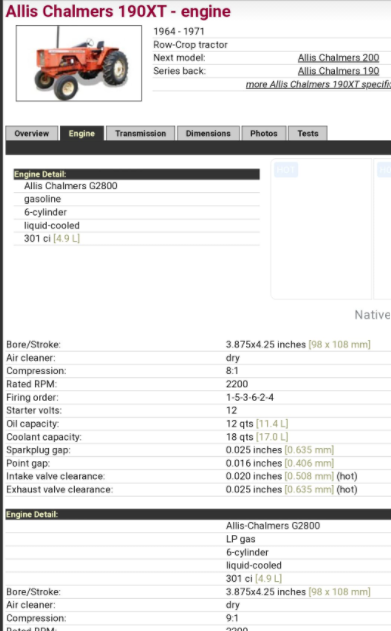Click the Native advertisement label
Viewport: 391px width, 631px height.
372,315
